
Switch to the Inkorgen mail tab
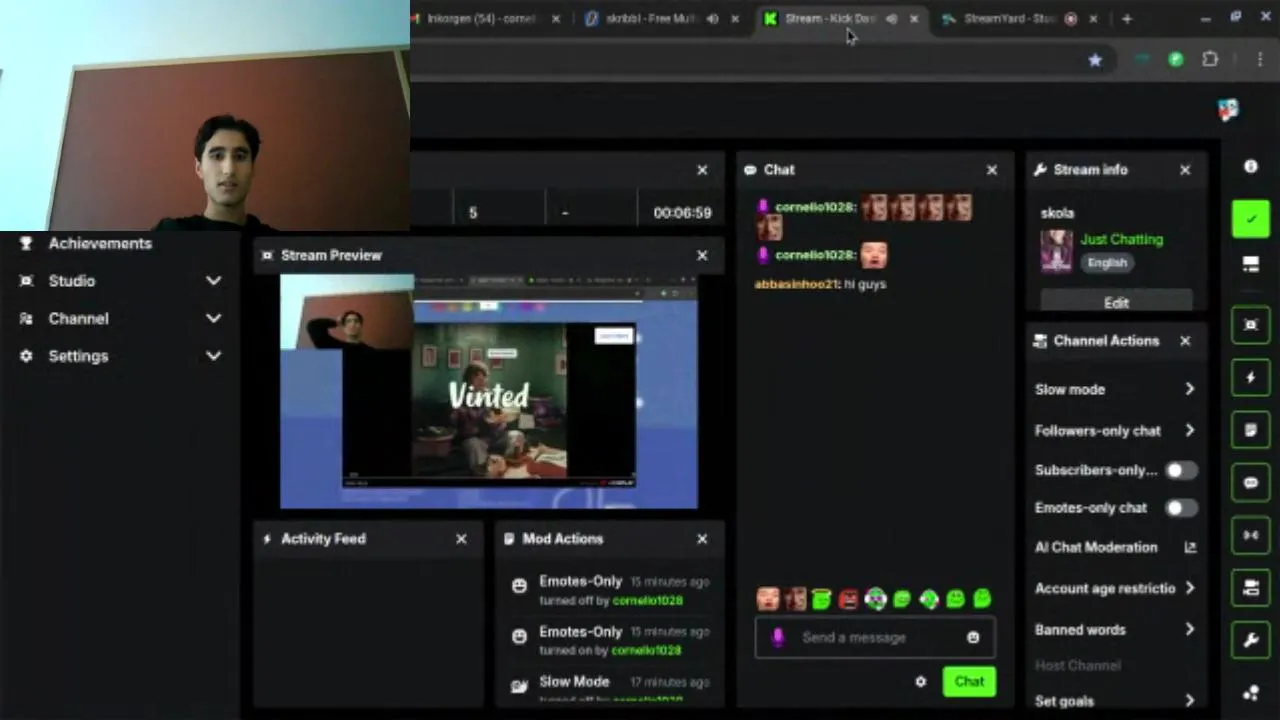(x=481, y=19)
